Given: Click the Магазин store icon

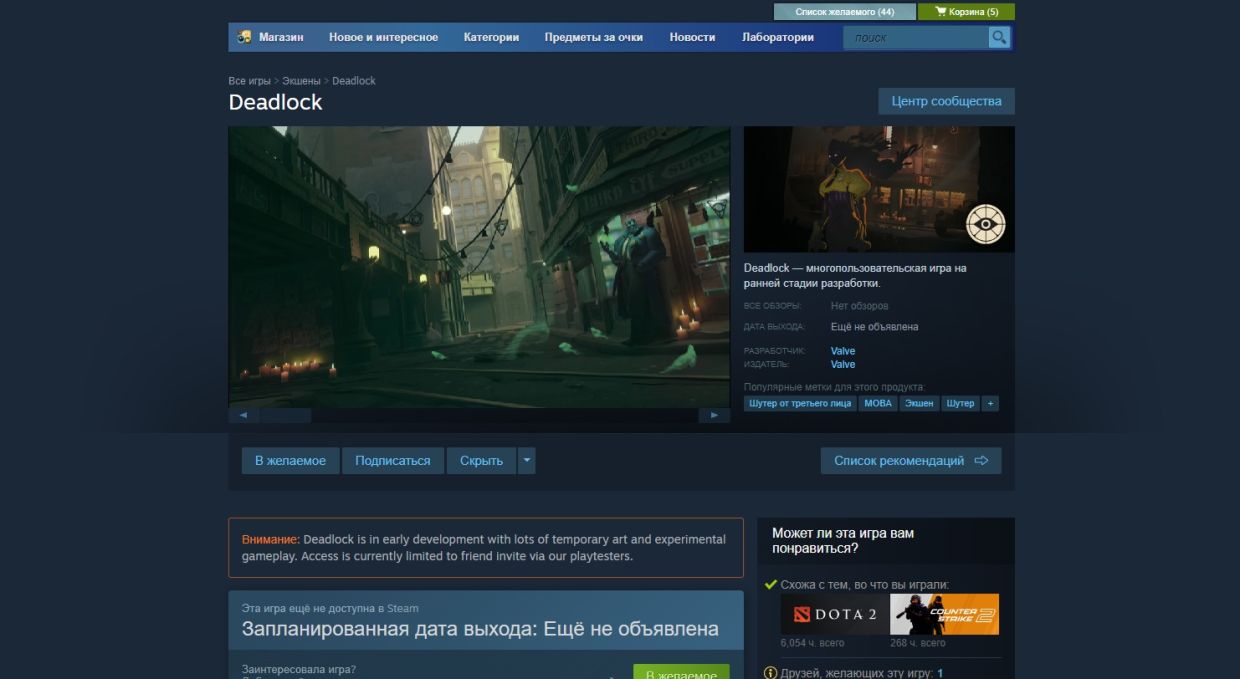Looking at the screenshot, I should tap(245, 37).
